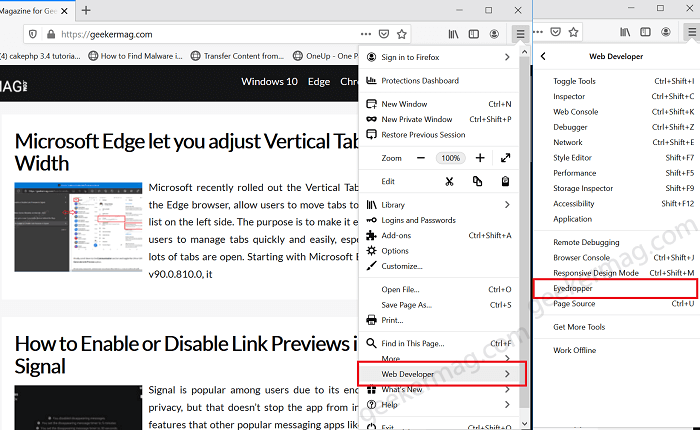
Task: Go back from Web Developer submenu
Action: [x=543, y=56]
